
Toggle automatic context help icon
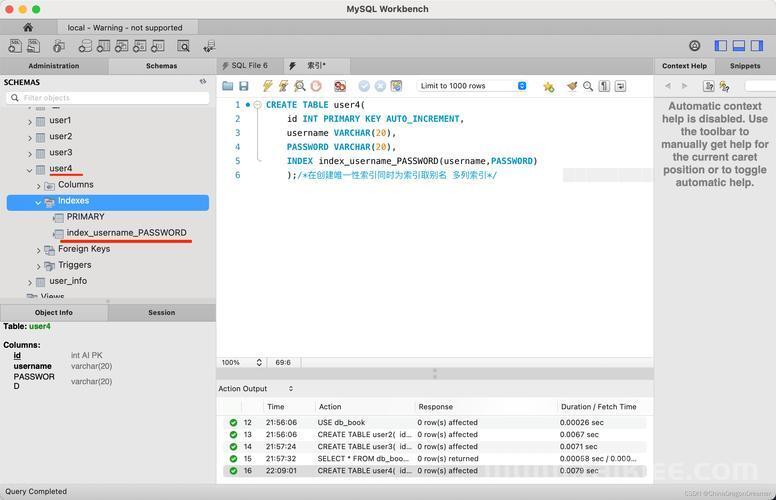pos(725,87)
